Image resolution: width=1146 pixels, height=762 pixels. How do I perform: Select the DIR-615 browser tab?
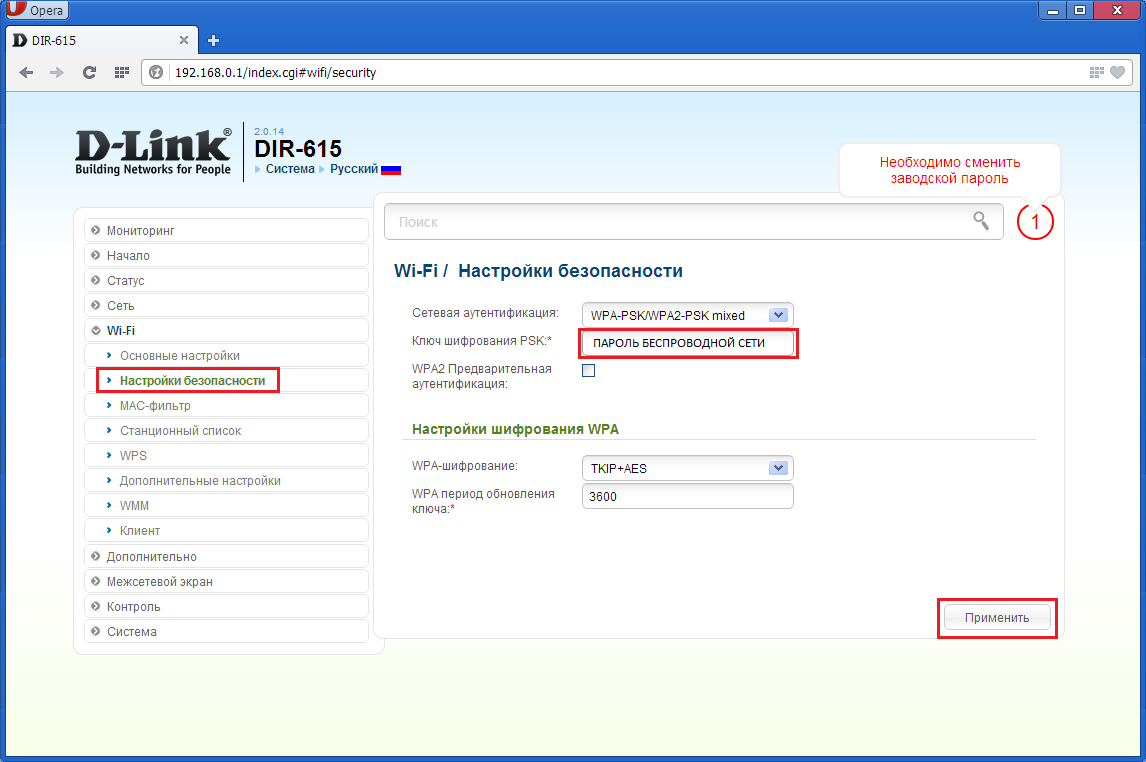click(x=102, y=40)
